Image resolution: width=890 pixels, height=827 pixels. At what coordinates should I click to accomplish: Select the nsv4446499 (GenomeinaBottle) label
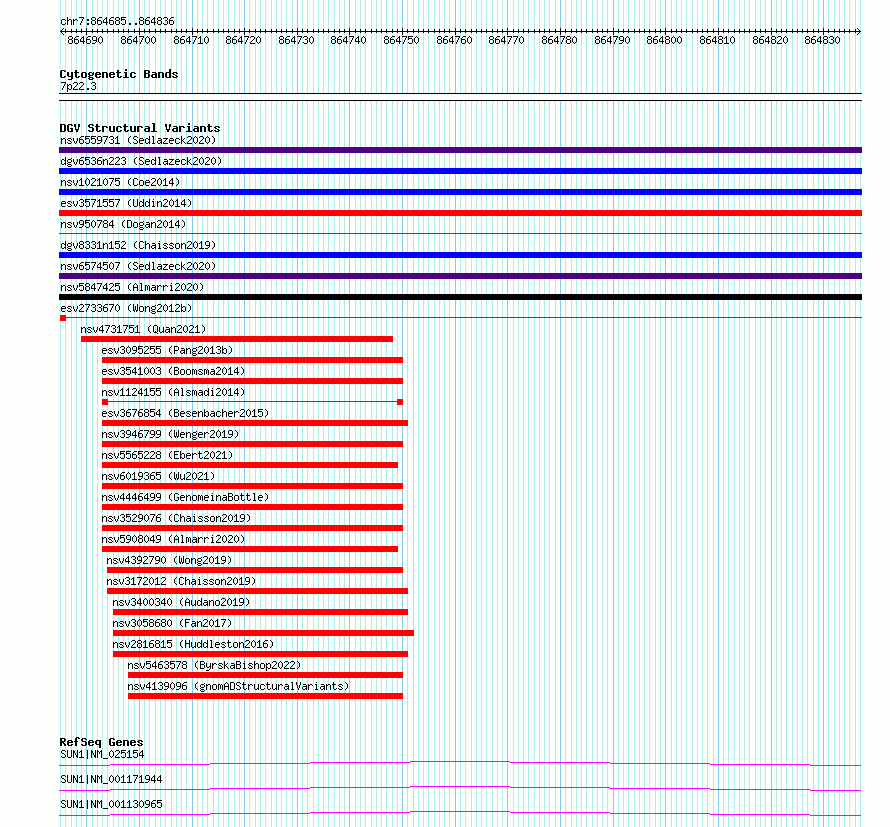click(185, 497)
